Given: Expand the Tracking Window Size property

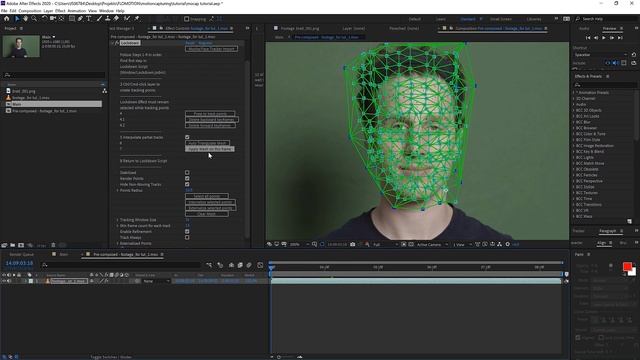Looking at the screenshot, I should coord(118,220).
